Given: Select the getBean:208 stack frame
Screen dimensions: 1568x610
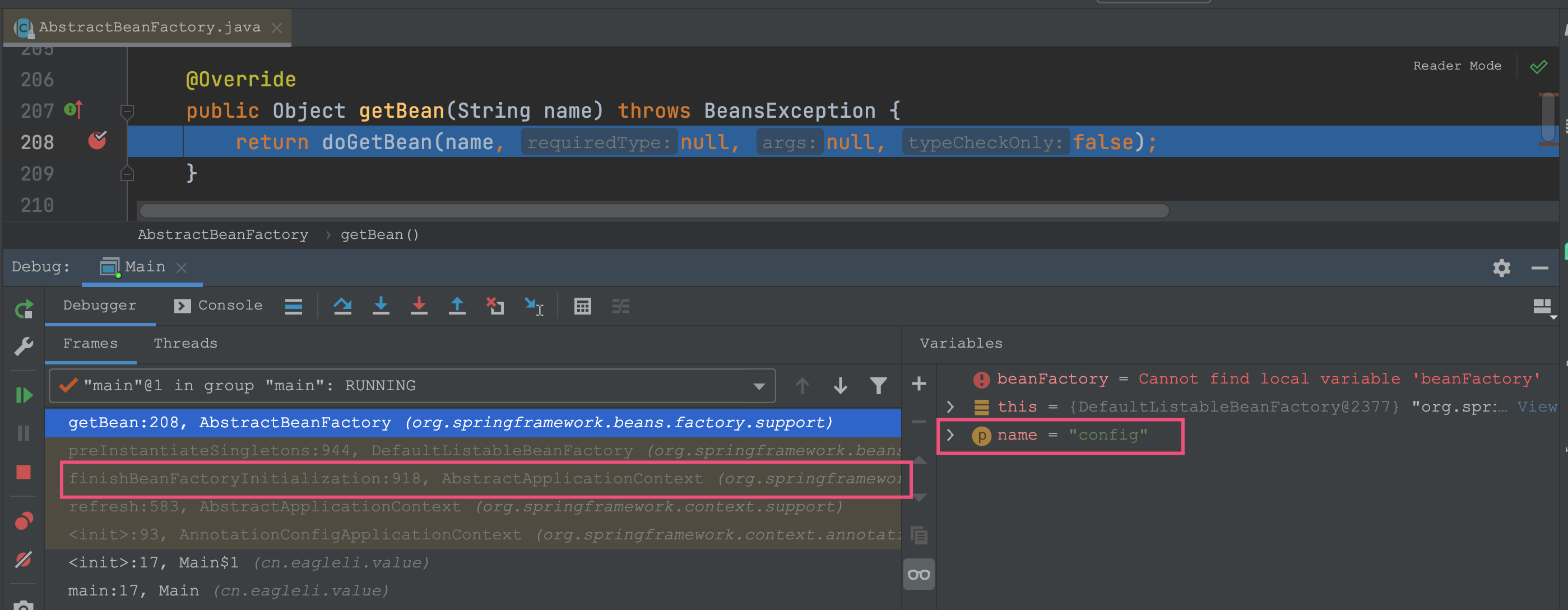Looking at the screenshot, I should click(473, 423).
